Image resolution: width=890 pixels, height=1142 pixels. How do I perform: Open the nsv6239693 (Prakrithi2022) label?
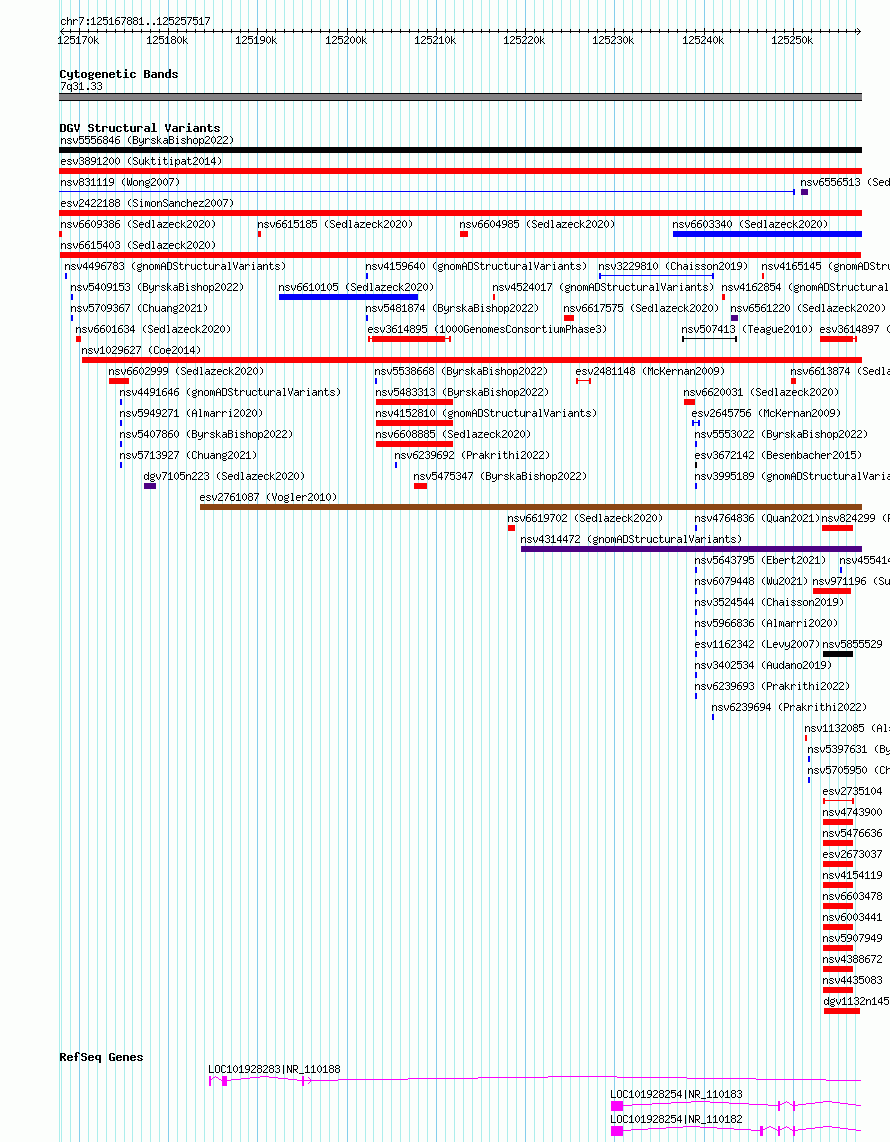coord(772,687)
